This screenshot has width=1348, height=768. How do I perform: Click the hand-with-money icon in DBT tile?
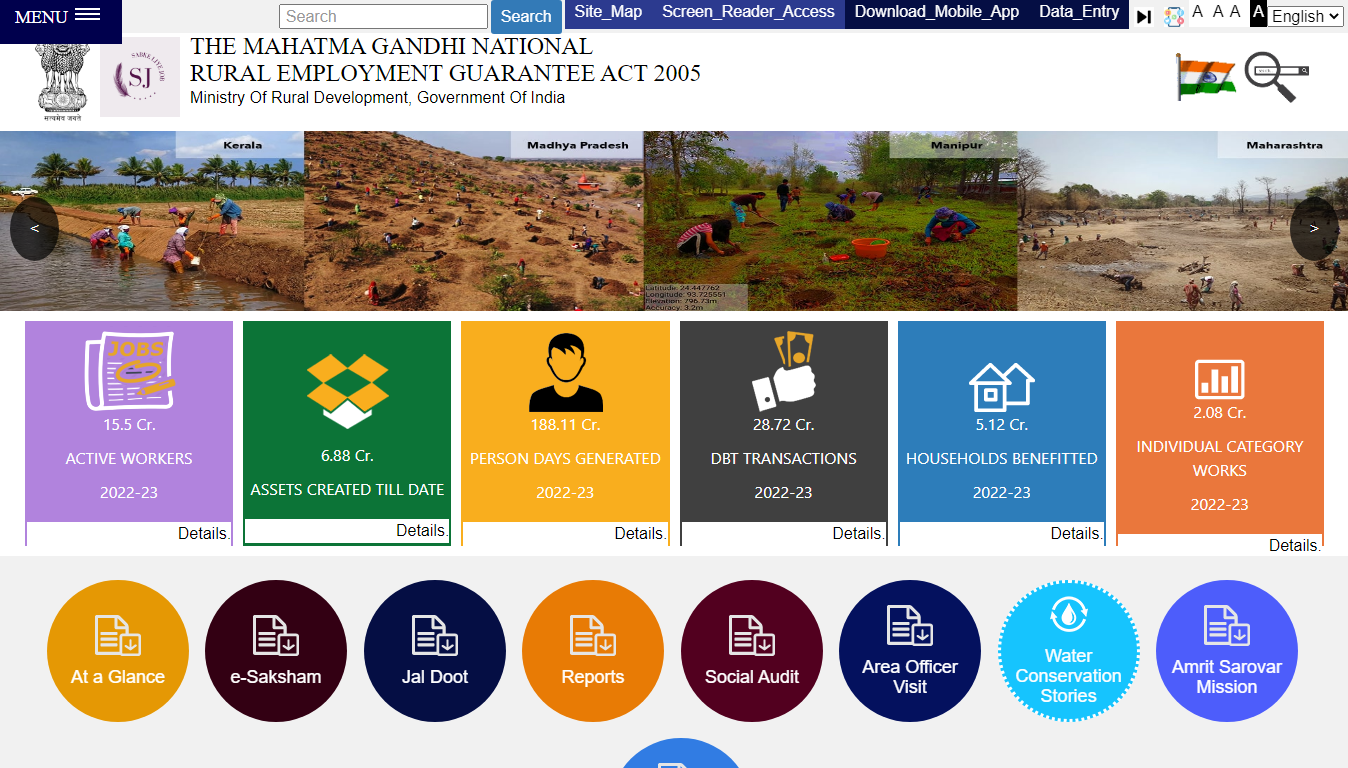point(783,371)
